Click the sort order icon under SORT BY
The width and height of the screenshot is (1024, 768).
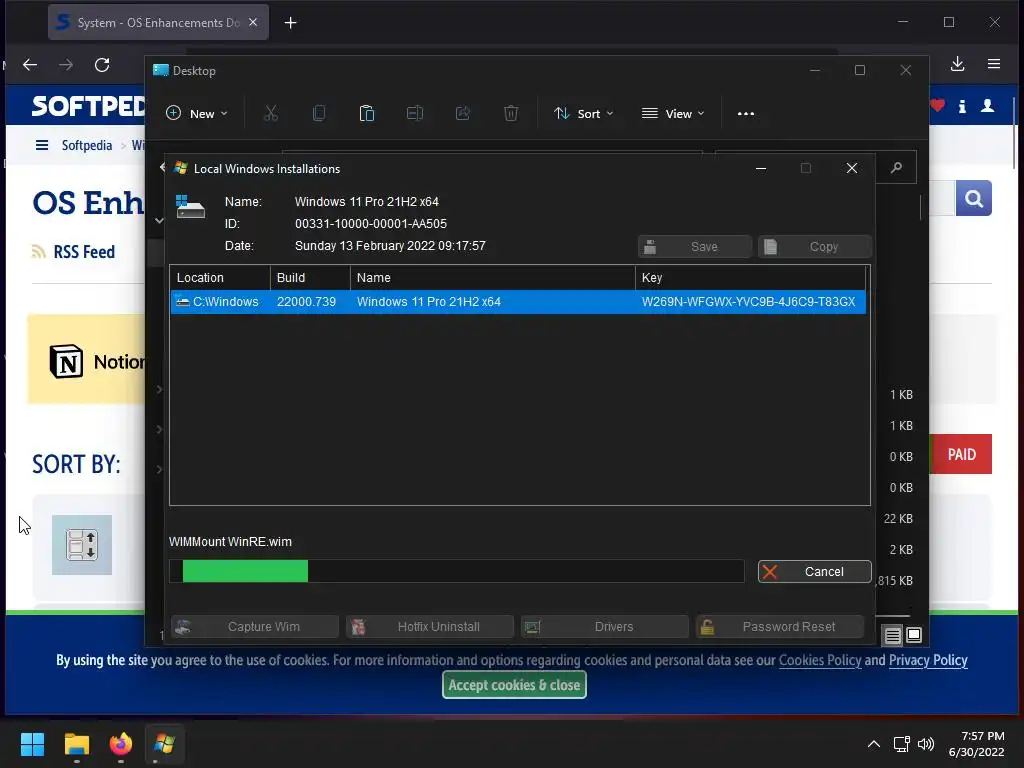82,545
